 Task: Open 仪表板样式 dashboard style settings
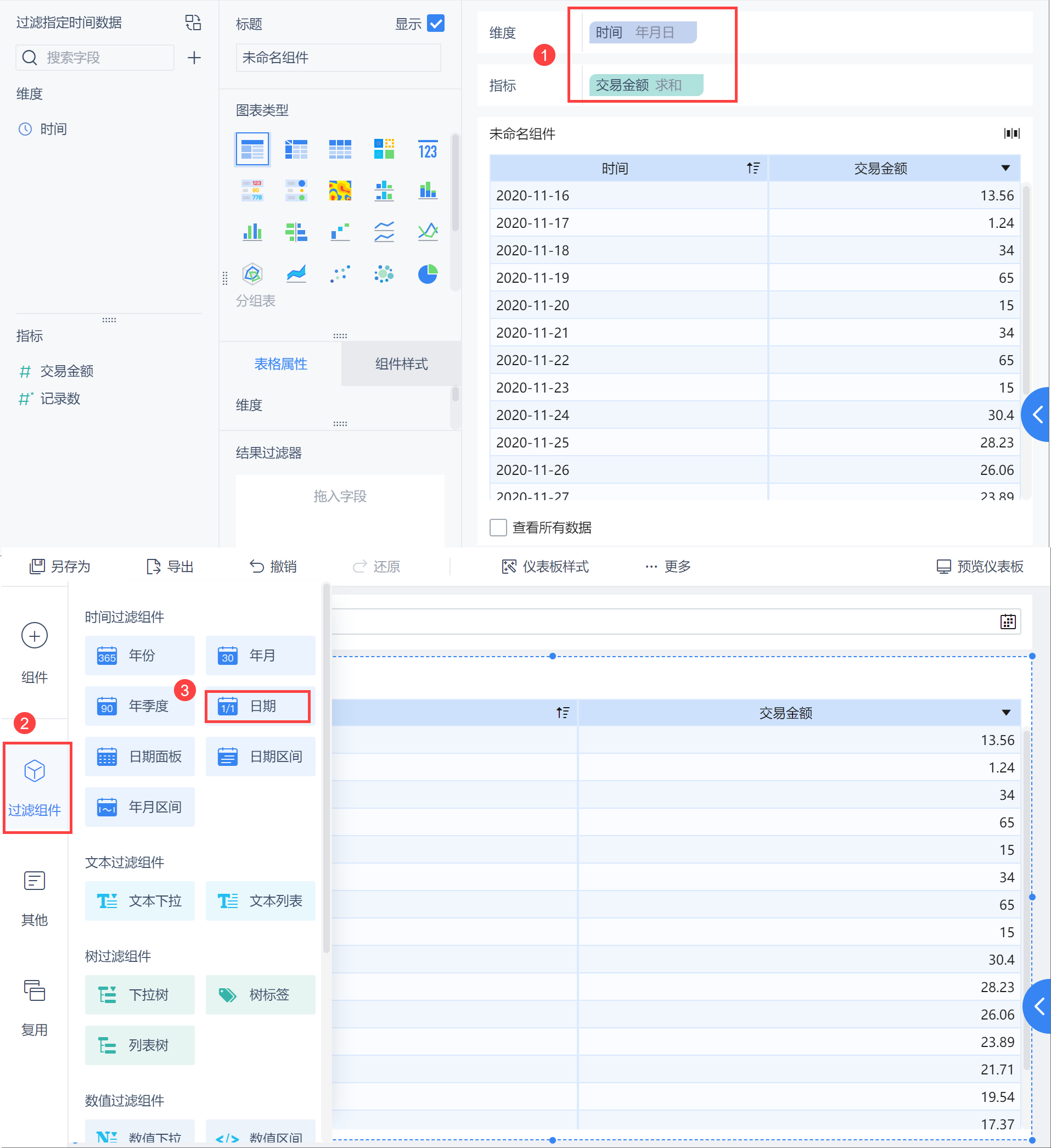(546, 566)
